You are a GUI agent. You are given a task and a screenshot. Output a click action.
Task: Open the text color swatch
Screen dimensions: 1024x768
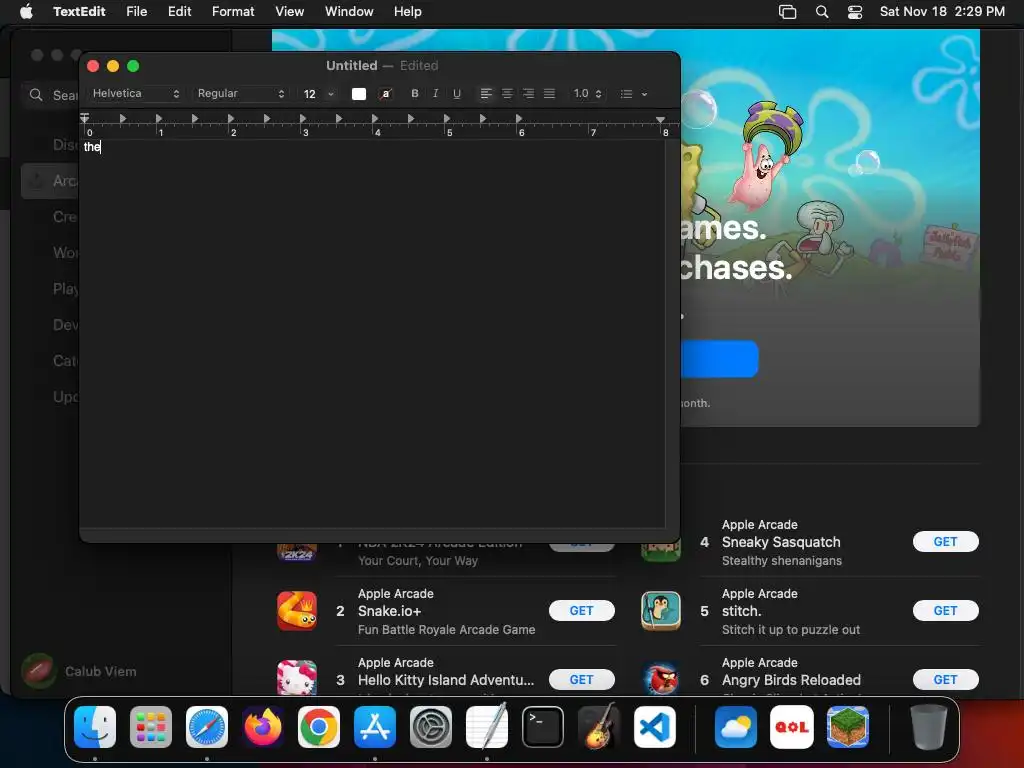(x=359, y=93)
